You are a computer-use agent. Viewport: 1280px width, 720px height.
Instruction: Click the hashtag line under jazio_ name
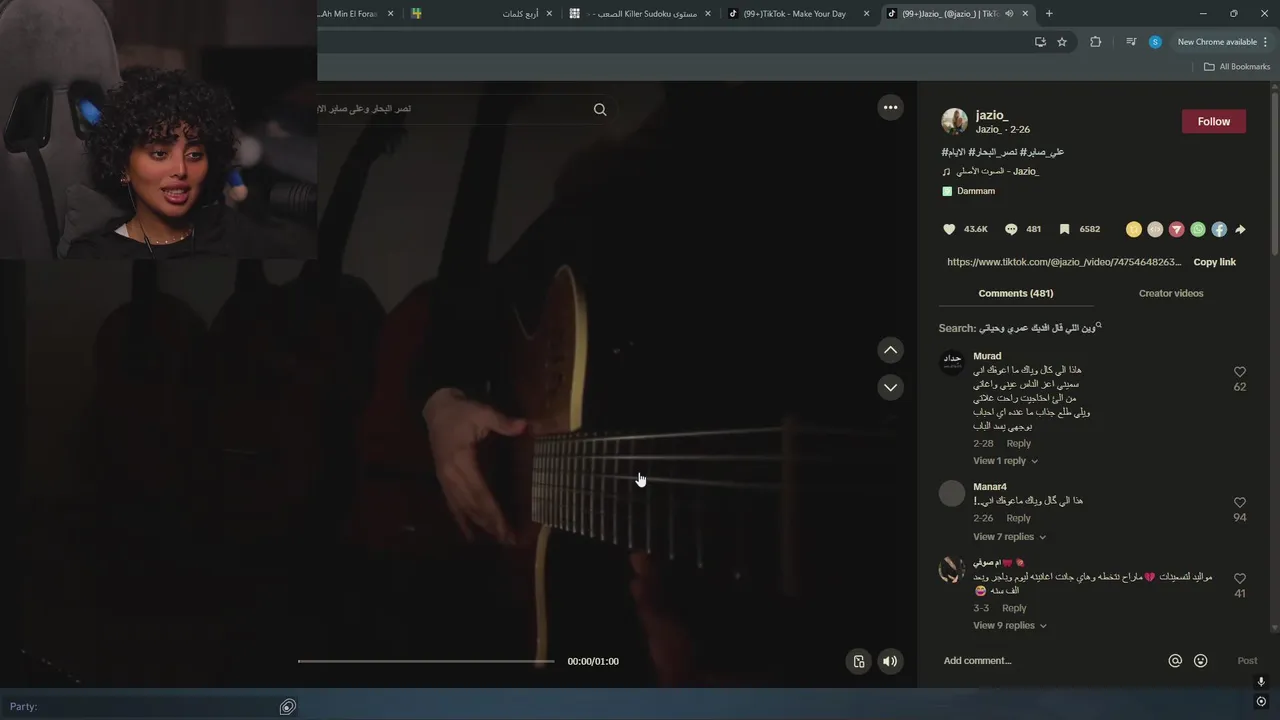pos(1003,152)
